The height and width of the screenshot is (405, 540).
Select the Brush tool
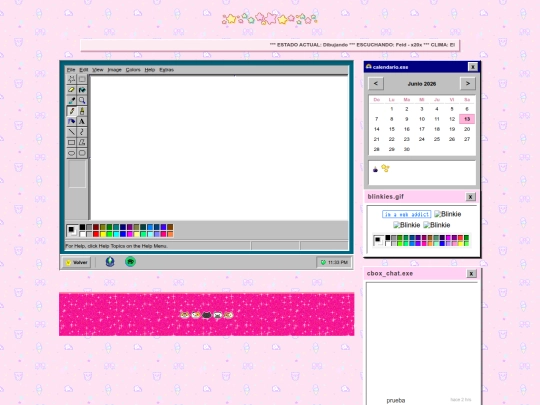click(x=82, y=111)
